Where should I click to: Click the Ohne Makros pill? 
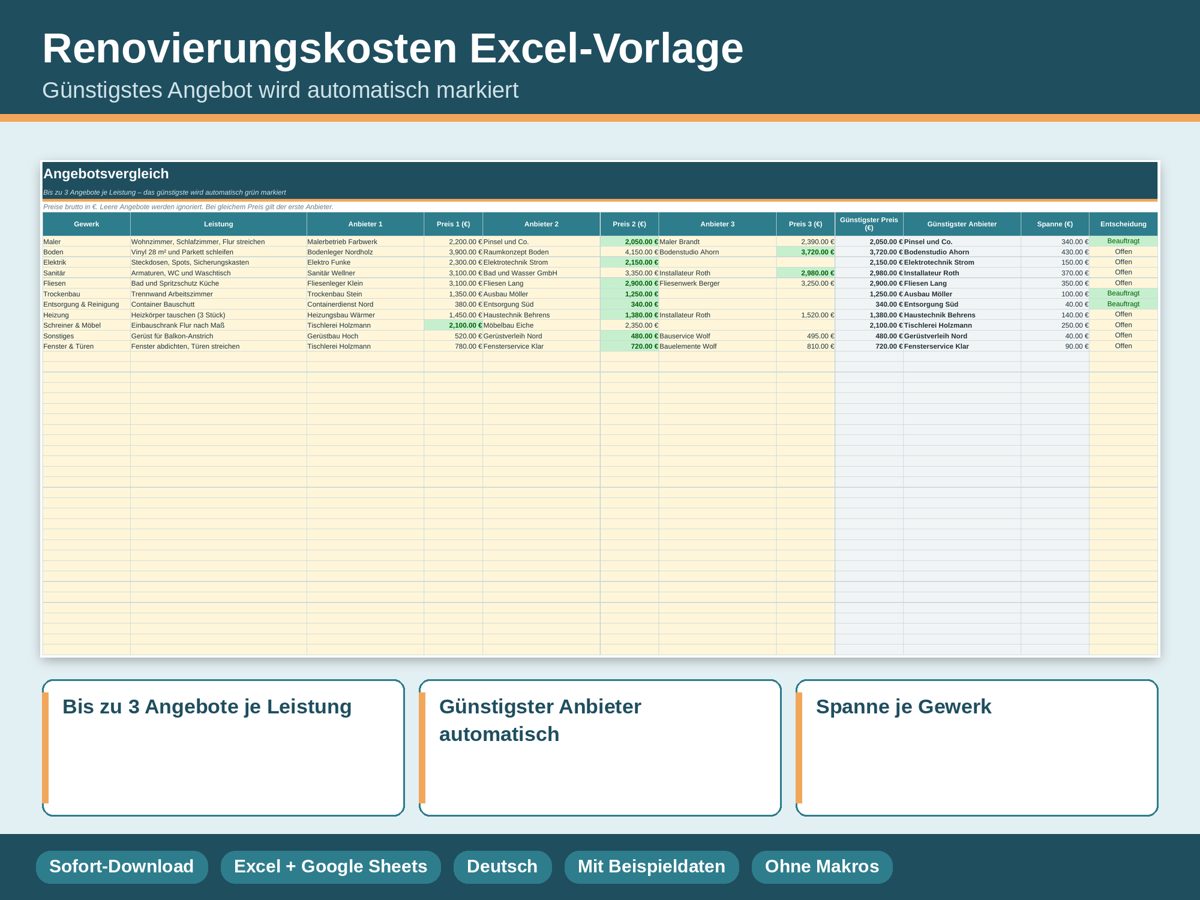click(822, 867)
